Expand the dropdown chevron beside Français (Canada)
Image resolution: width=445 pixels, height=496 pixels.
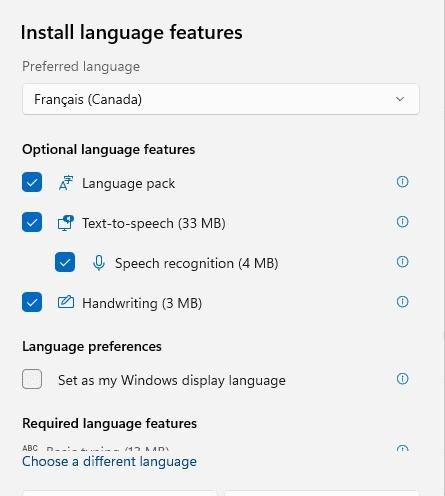(400, 99)
